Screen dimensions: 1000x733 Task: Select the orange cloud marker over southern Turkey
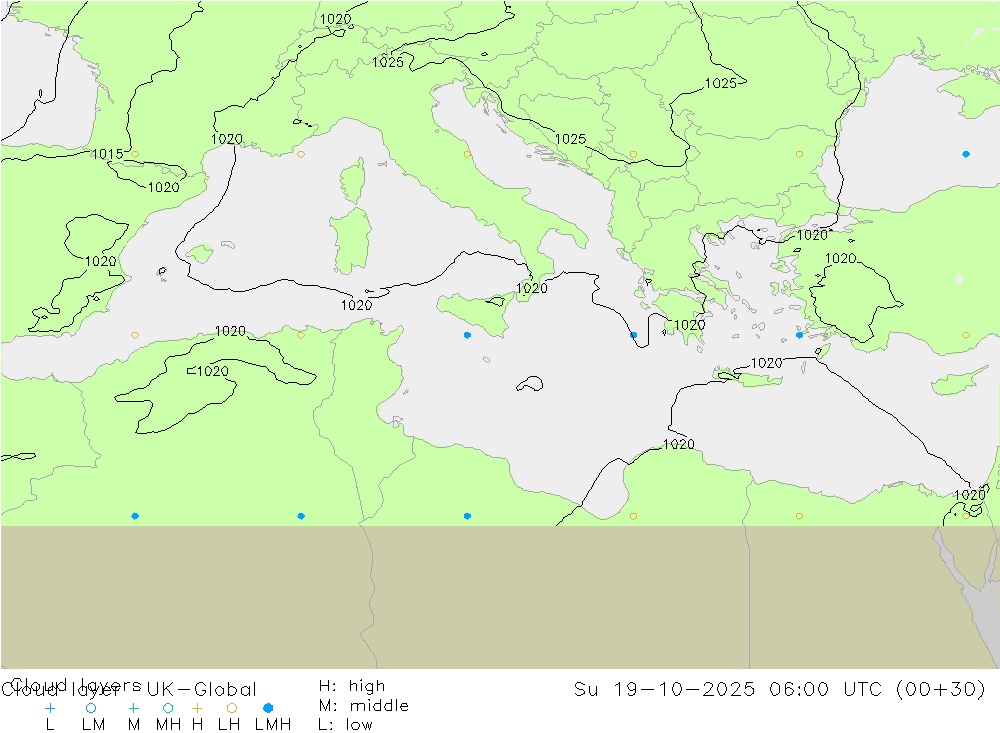click(966, 335)
